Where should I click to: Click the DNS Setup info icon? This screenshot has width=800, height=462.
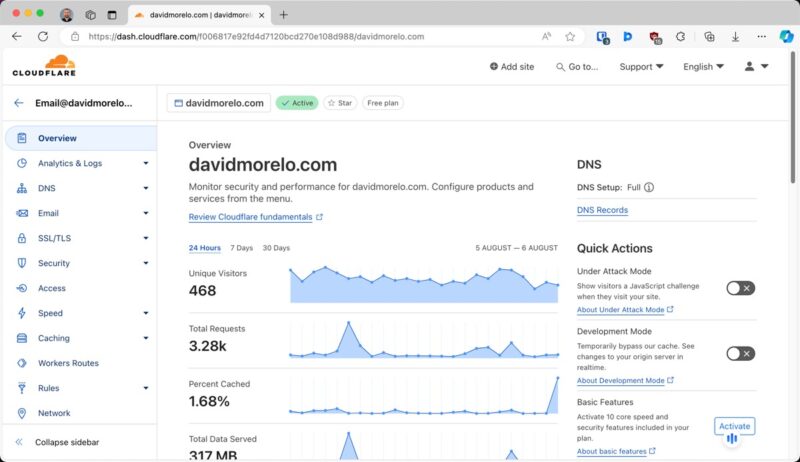tap(648, 187)
